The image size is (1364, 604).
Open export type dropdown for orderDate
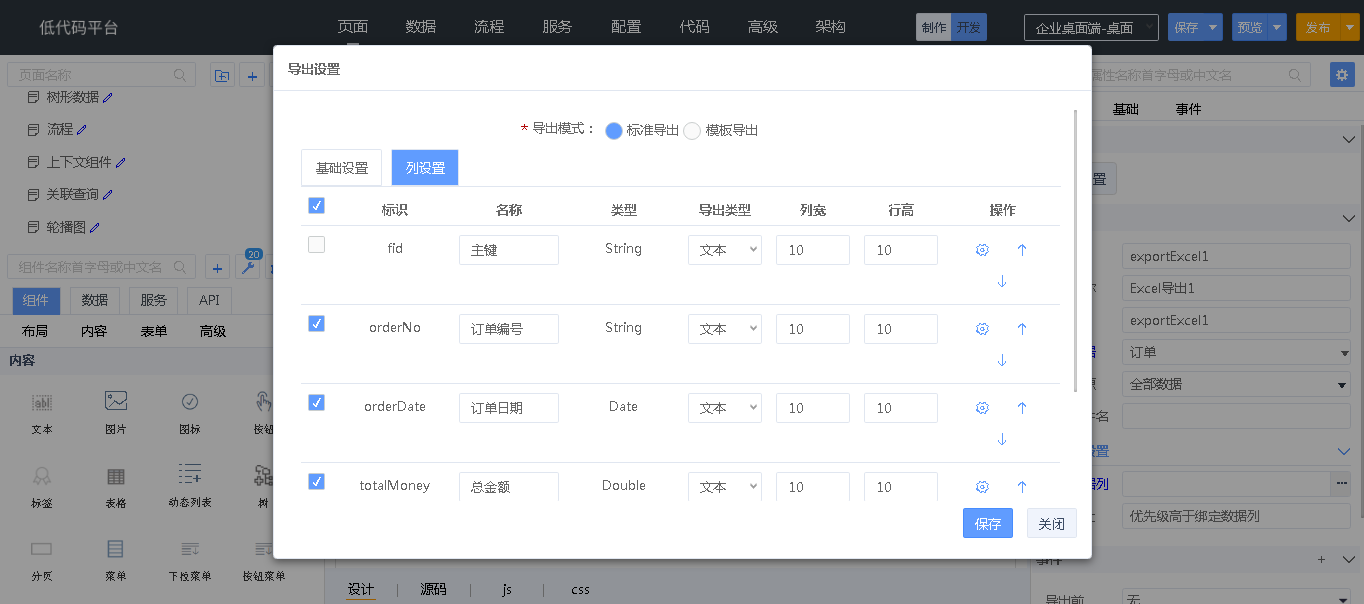click(x=725, y=408)
